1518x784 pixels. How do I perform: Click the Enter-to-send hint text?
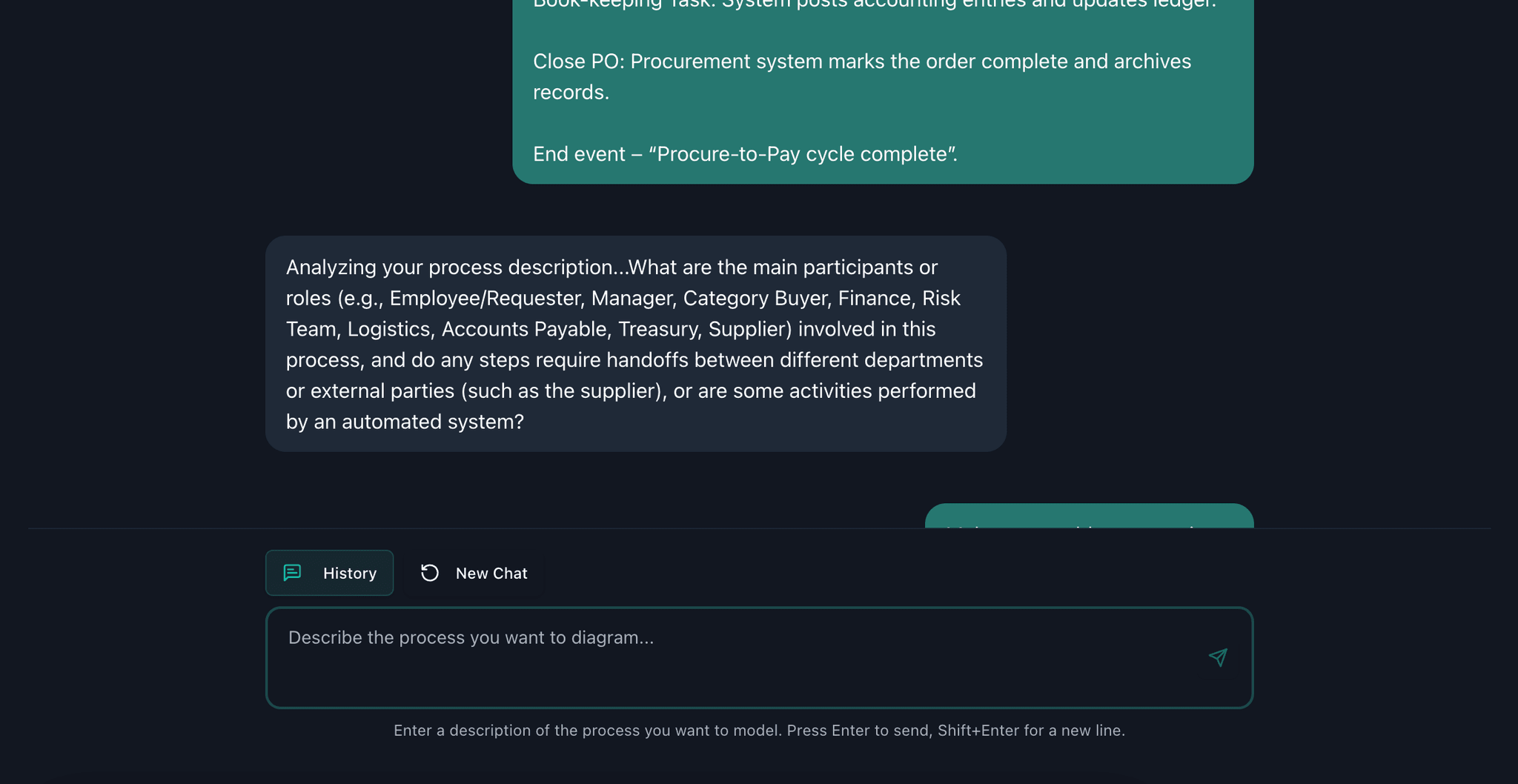point(758,730)
